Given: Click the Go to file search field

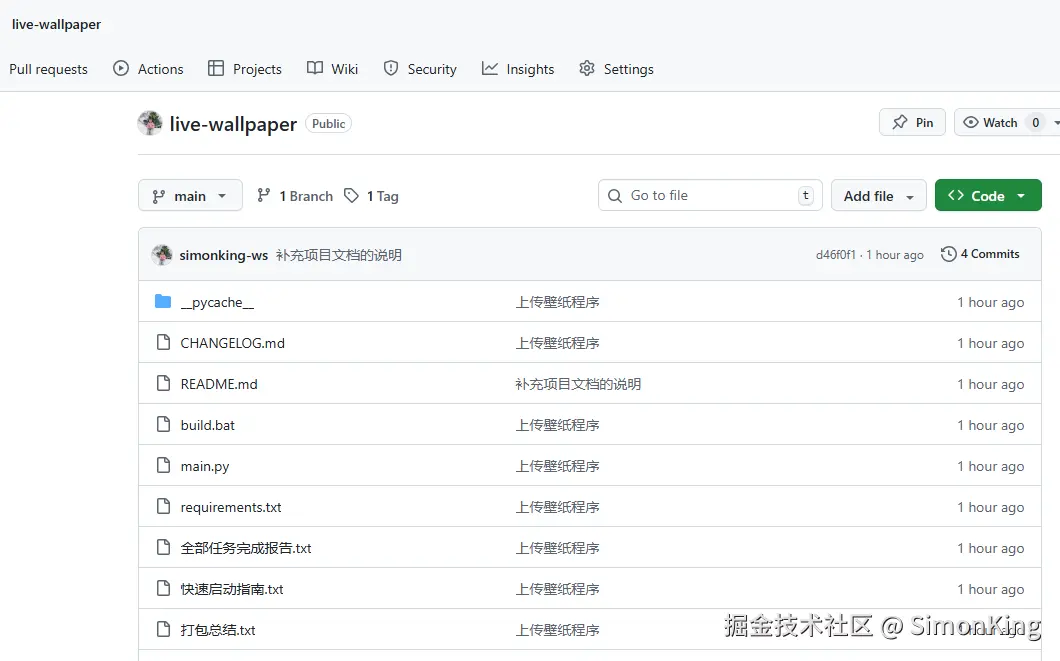Looking at the screenshot, I should [x=710, y=195].
